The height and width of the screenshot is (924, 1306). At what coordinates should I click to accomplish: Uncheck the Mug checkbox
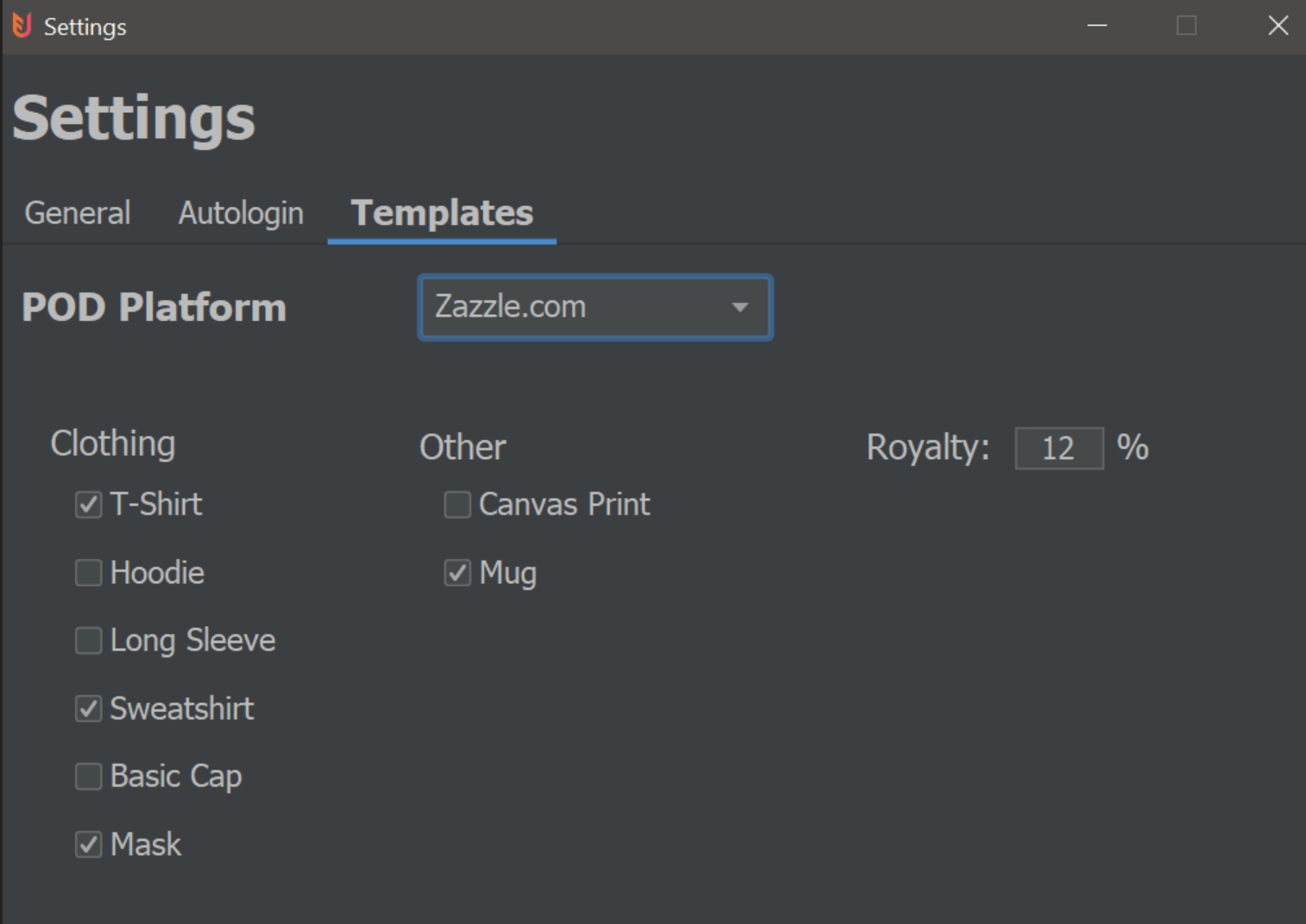(x=457, y=573)
